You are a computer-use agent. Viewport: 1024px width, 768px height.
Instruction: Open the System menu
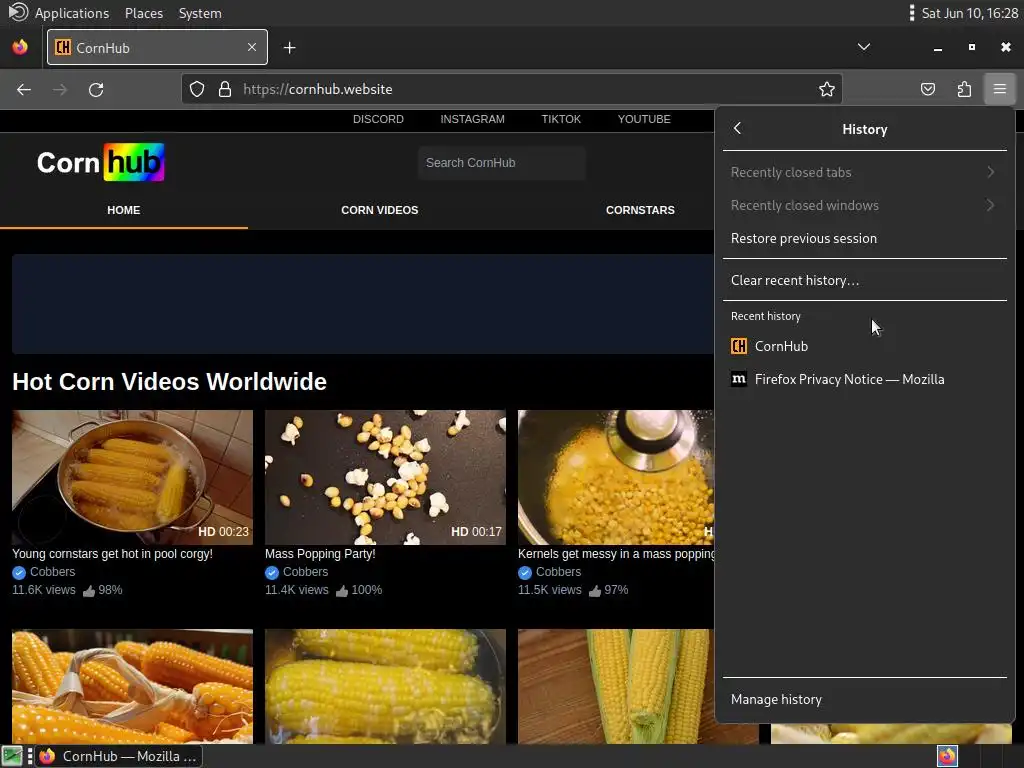[200, 13]
